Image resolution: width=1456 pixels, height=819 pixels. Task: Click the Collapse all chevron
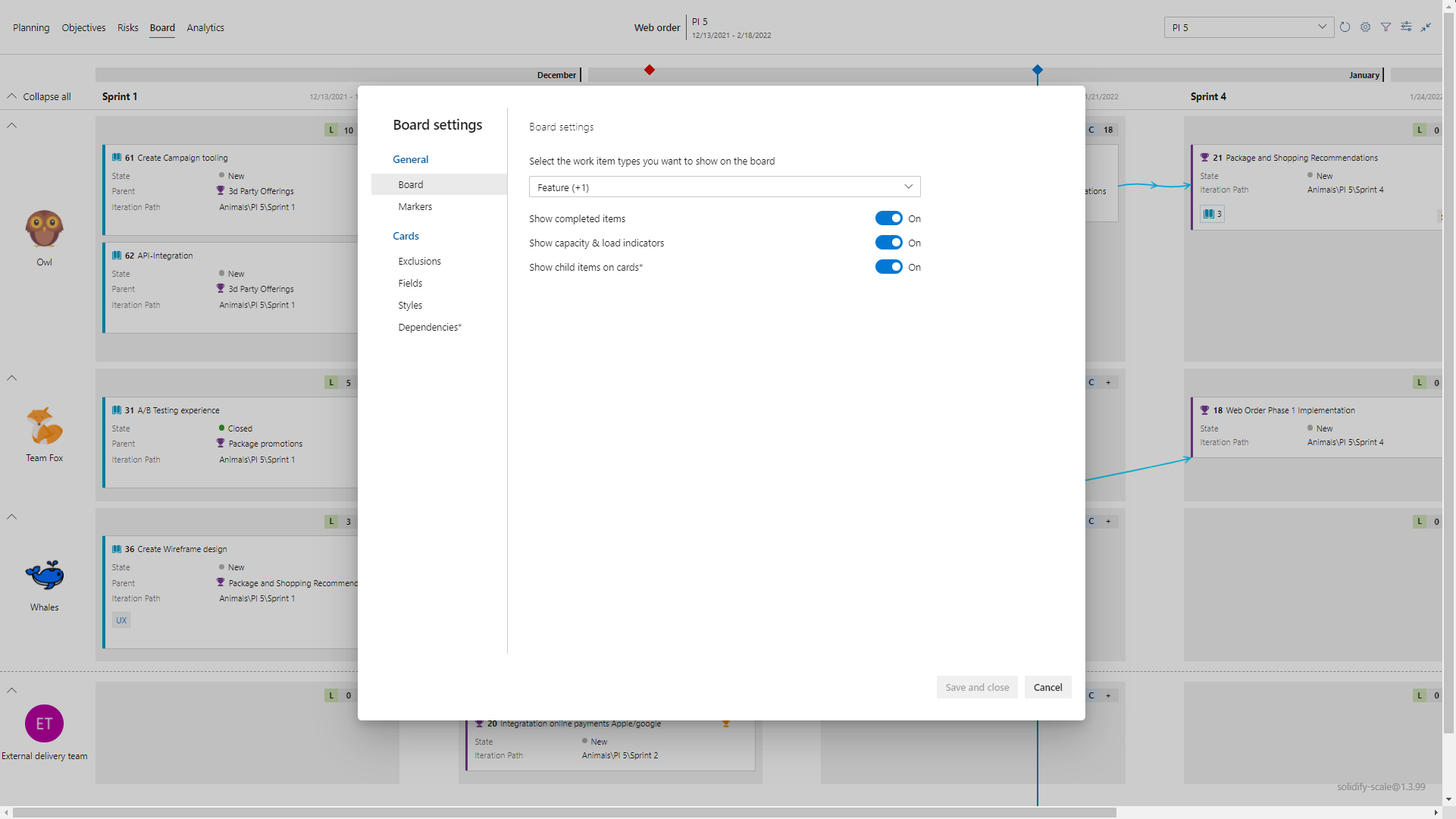(12, 96)
